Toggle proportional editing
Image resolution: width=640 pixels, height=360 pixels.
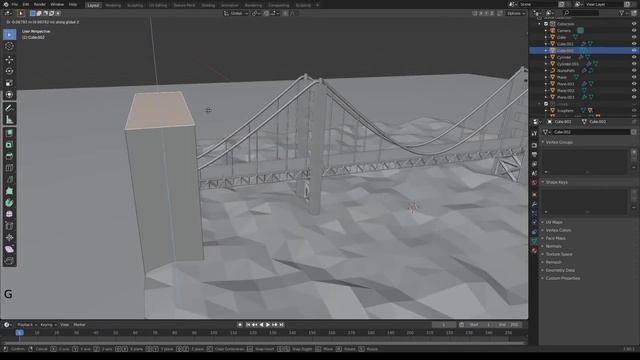[286, 13]
